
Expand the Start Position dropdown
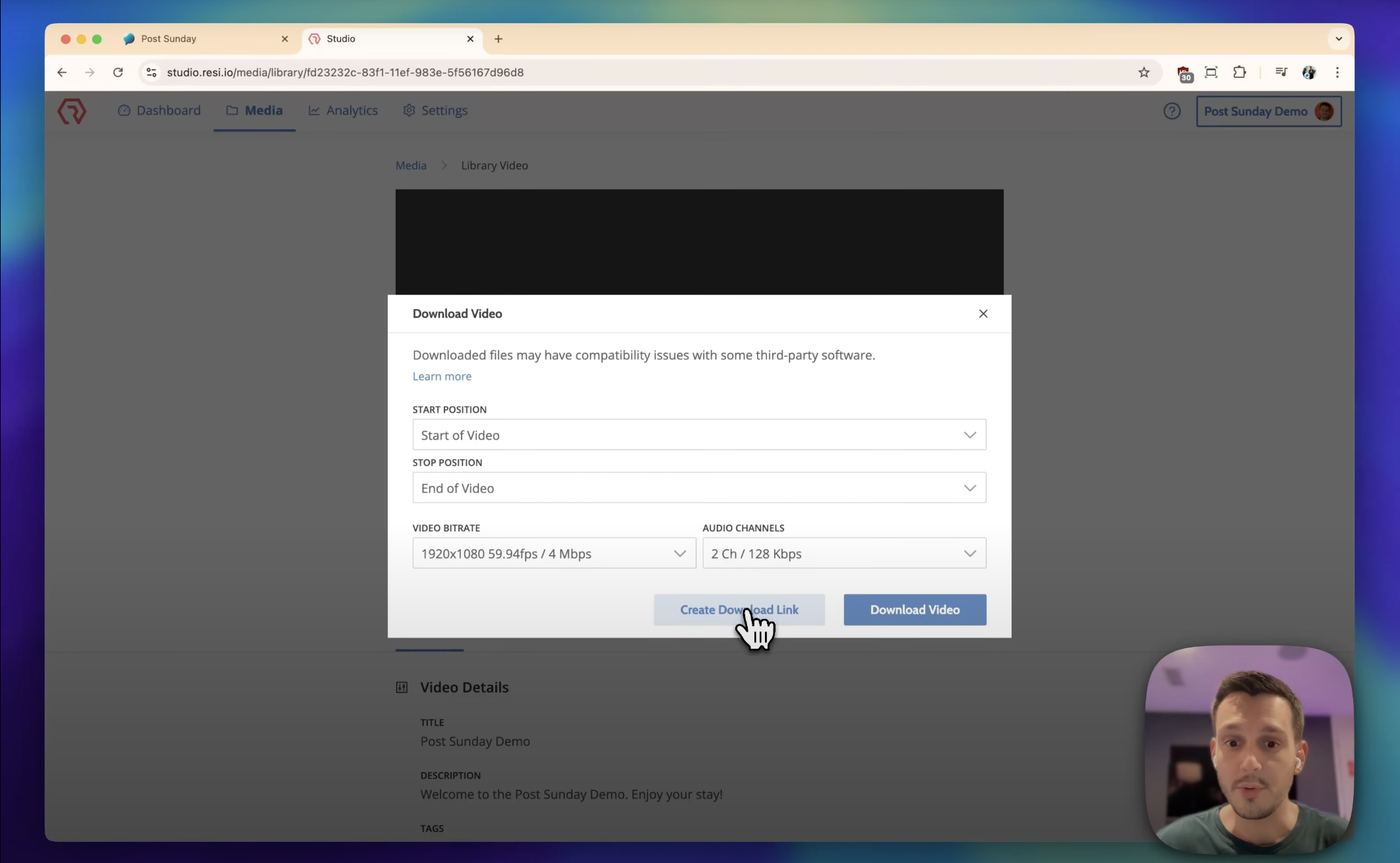699,435
